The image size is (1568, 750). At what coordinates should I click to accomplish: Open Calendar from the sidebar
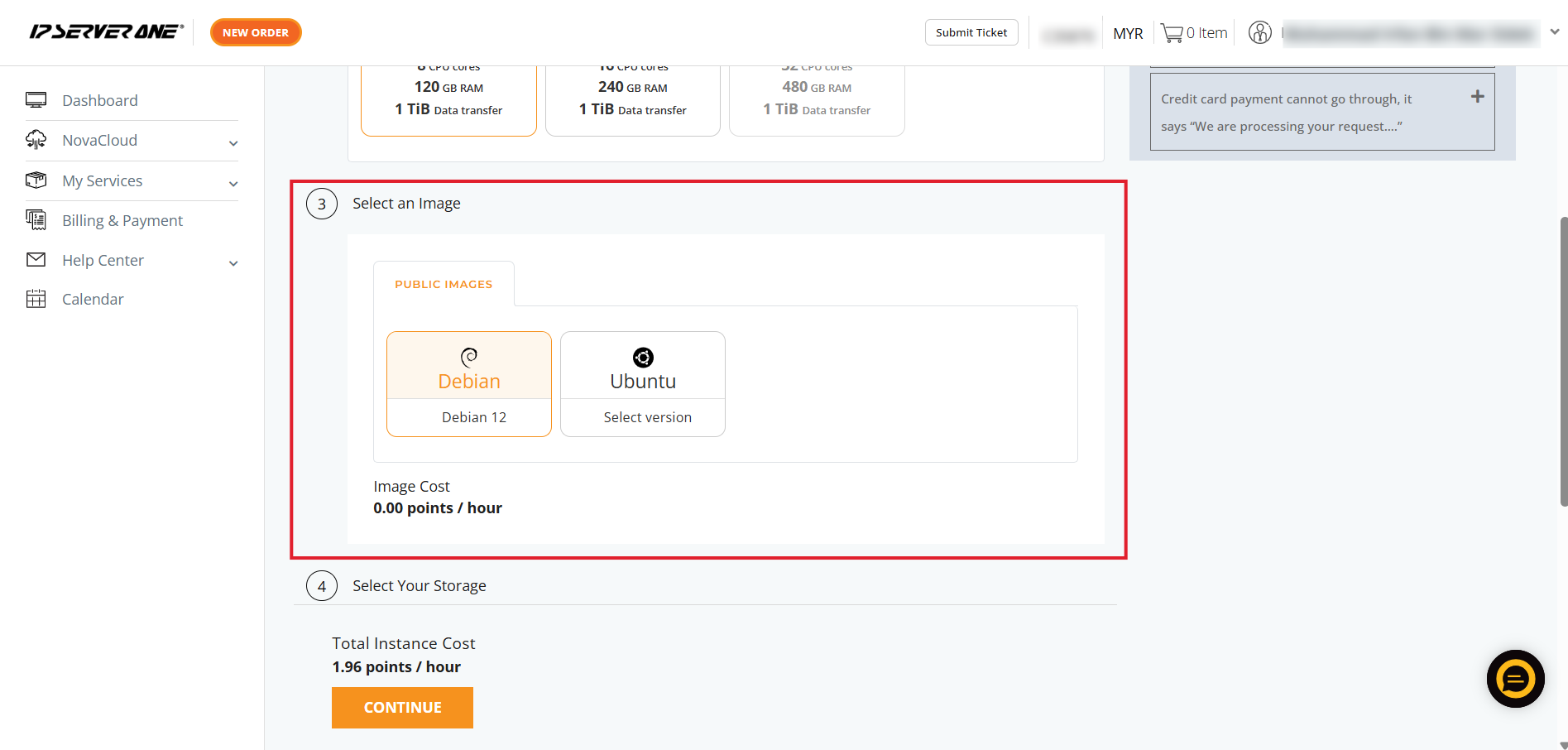(x=93, y=299)
